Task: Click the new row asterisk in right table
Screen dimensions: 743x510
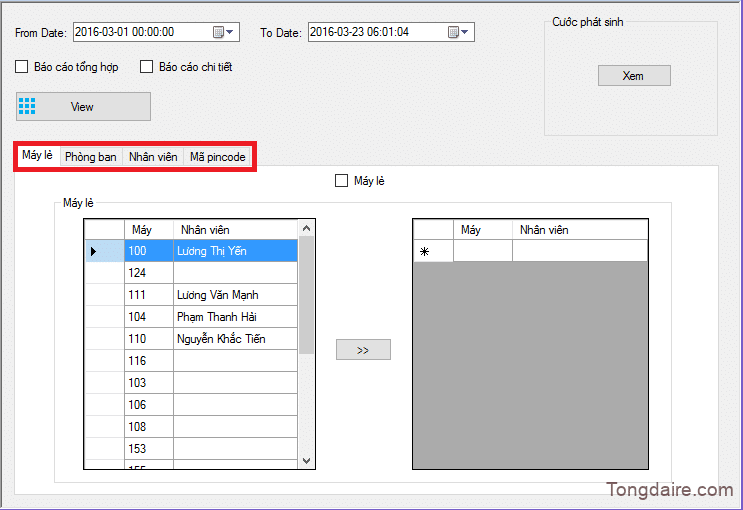Action: click(x=424, y=252)
